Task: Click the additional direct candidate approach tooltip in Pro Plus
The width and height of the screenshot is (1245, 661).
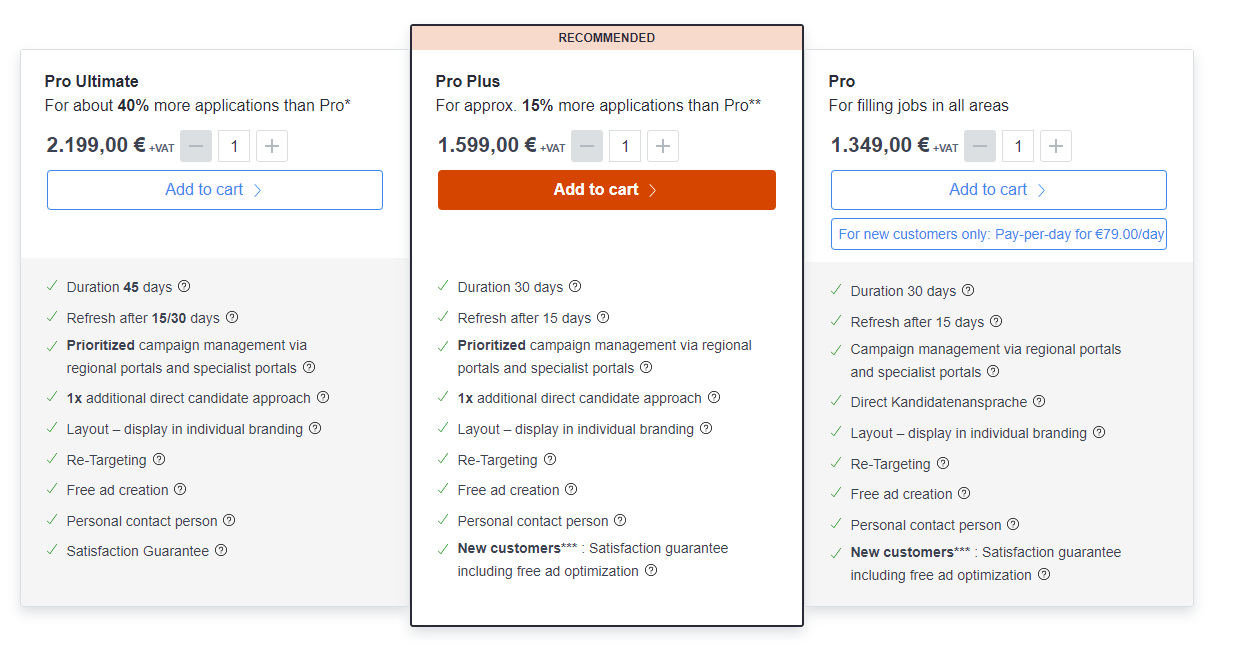Action: (713, 397)
